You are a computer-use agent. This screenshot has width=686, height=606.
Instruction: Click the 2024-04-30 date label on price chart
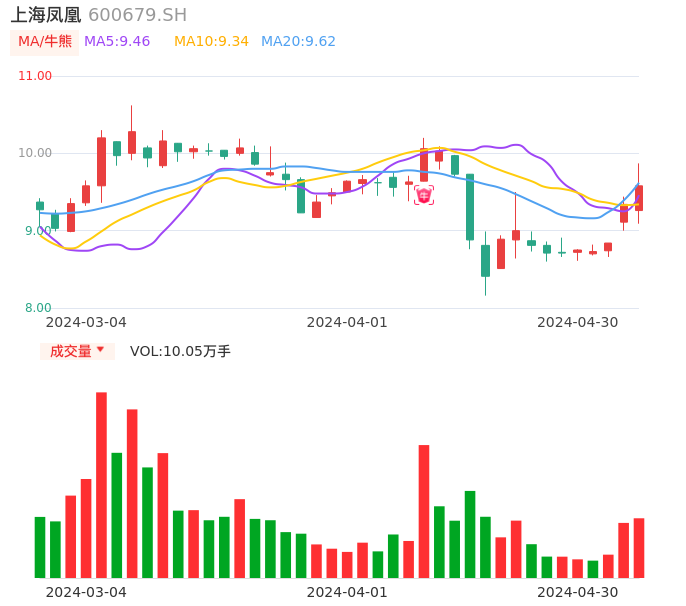click(x=577, y=322)
